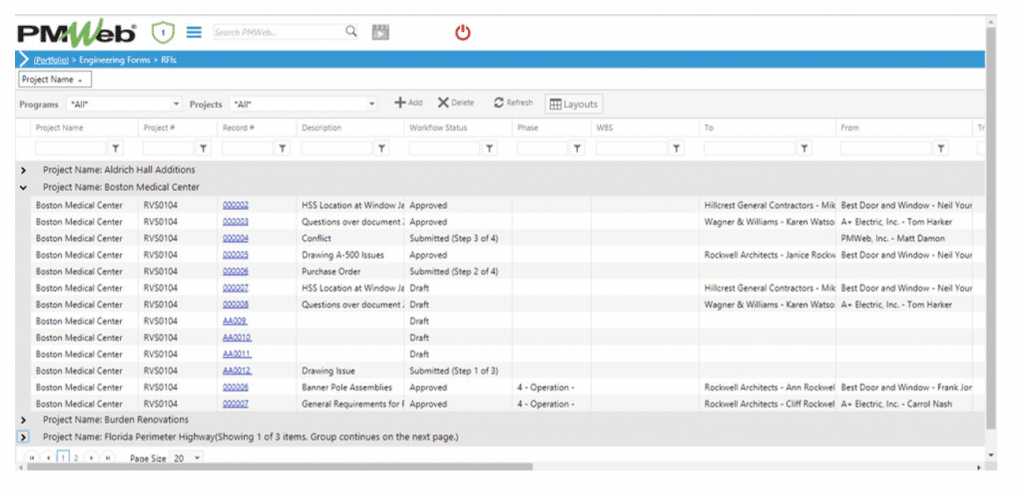Go to first page pager icon
The height and width of the screenshot is (491, 1024).
pos(31,458)
